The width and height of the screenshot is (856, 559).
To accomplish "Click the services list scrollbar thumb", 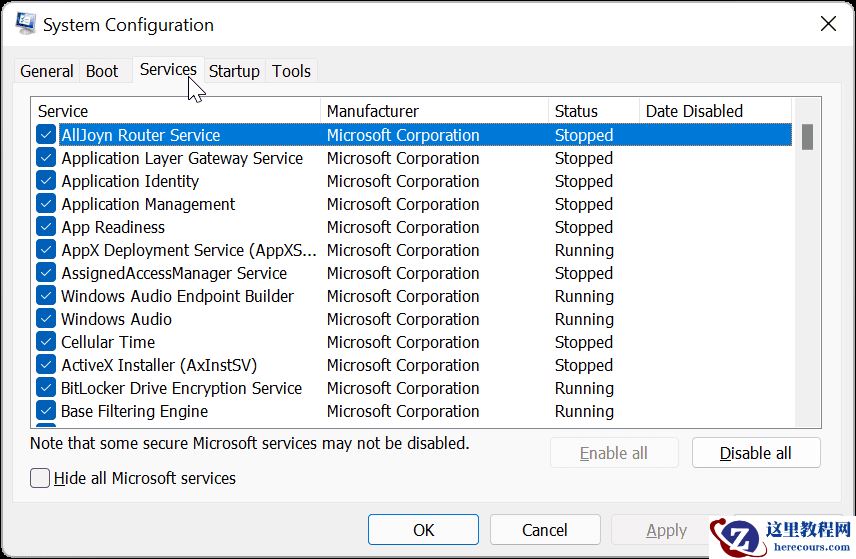I will pos(807,136).
